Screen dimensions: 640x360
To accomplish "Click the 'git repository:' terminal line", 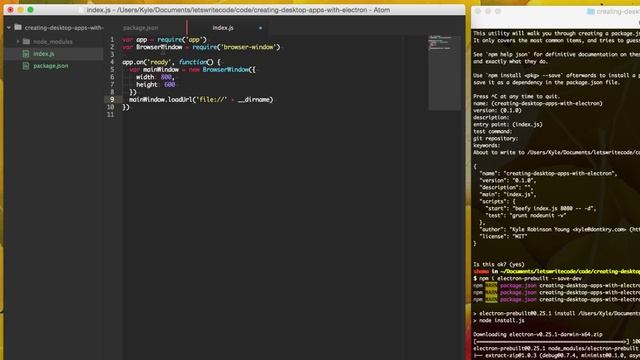I will [496, 139].
